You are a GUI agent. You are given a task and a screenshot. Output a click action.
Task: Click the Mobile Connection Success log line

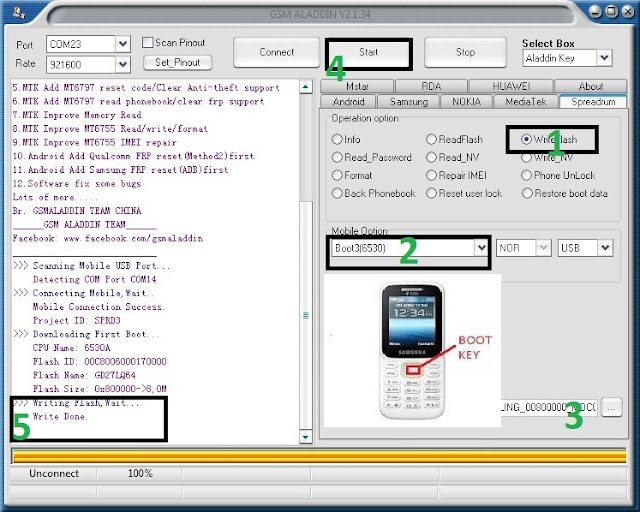[98, 307]
